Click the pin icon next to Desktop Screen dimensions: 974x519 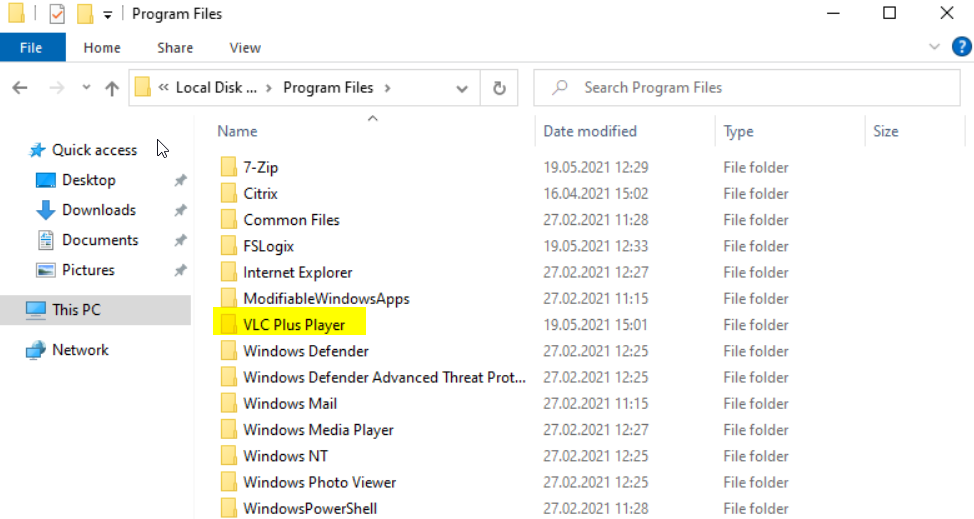pos(180,180)
